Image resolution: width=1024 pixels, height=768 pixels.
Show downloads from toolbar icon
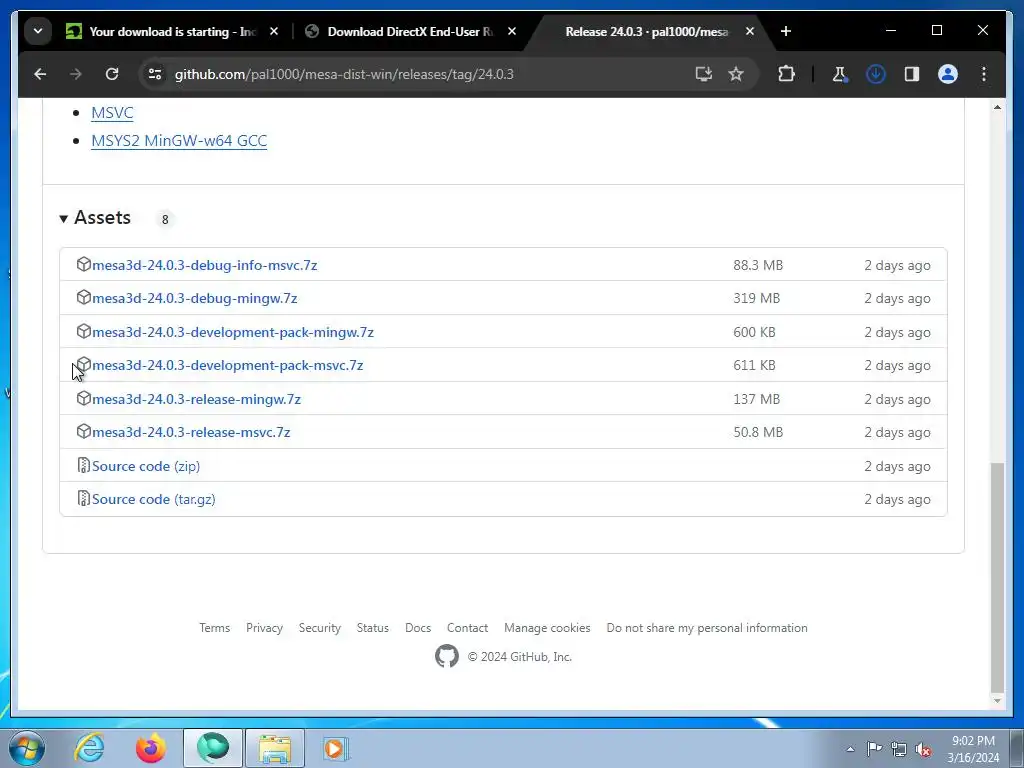(x=876, y=74)
